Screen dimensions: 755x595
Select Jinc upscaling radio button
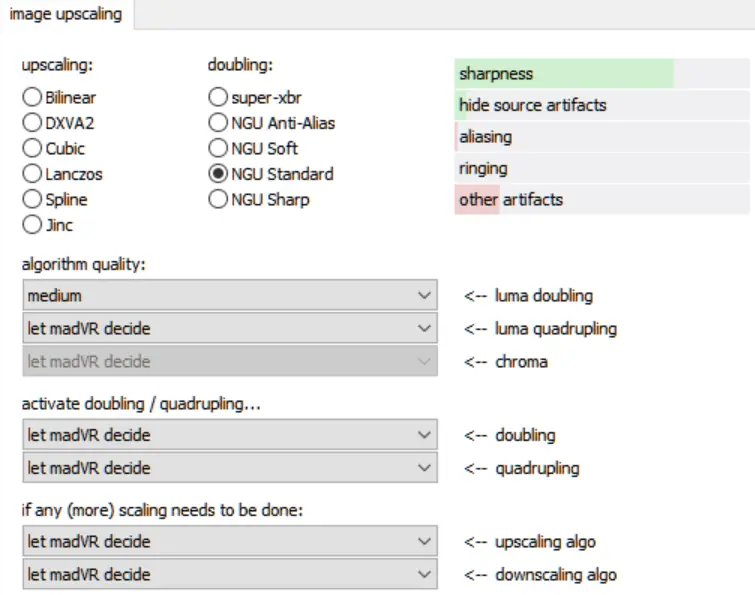tap(32, 225)
